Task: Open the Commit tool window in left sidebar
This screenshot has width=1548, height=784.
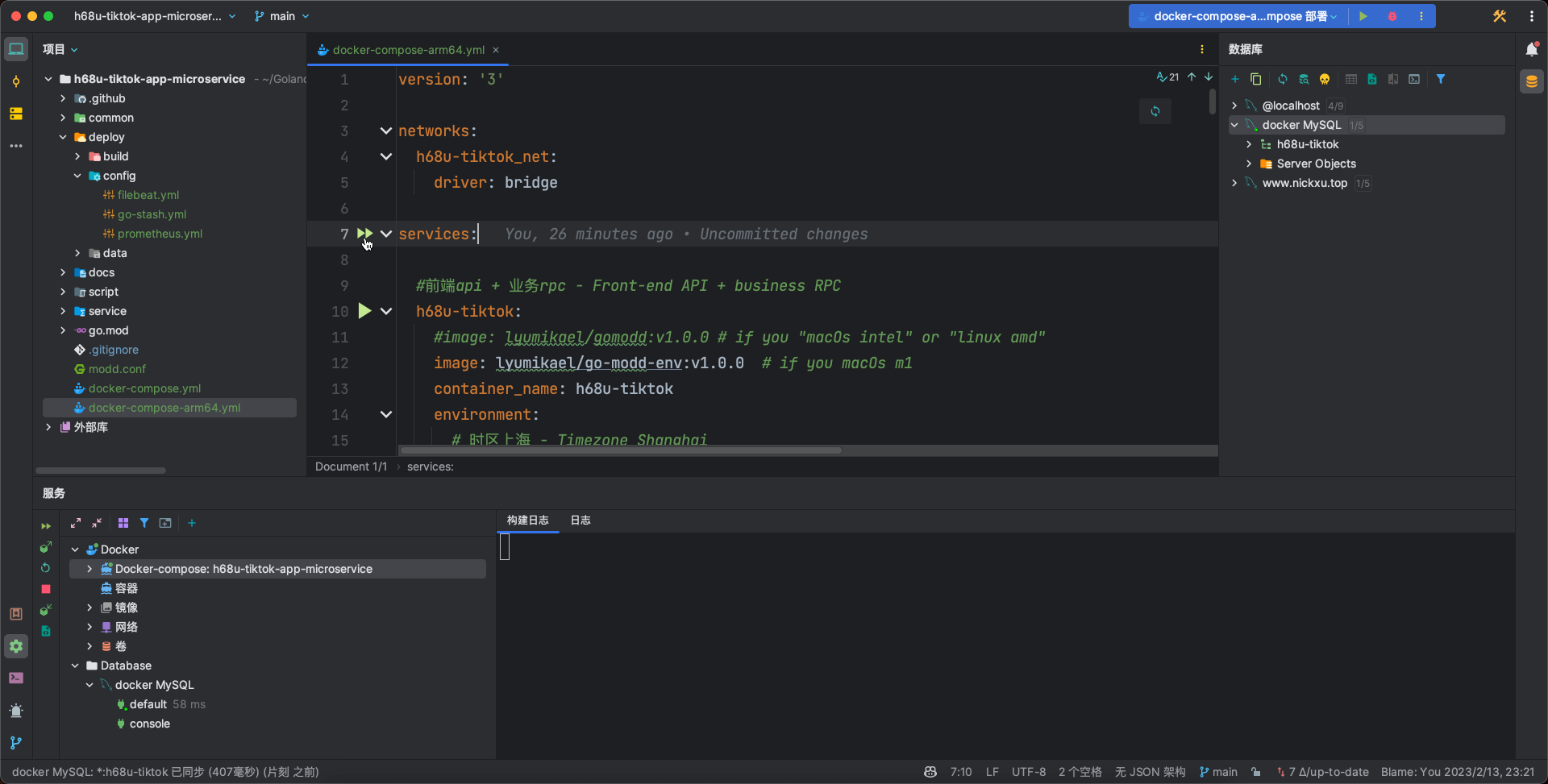Action: coord(16,81)
